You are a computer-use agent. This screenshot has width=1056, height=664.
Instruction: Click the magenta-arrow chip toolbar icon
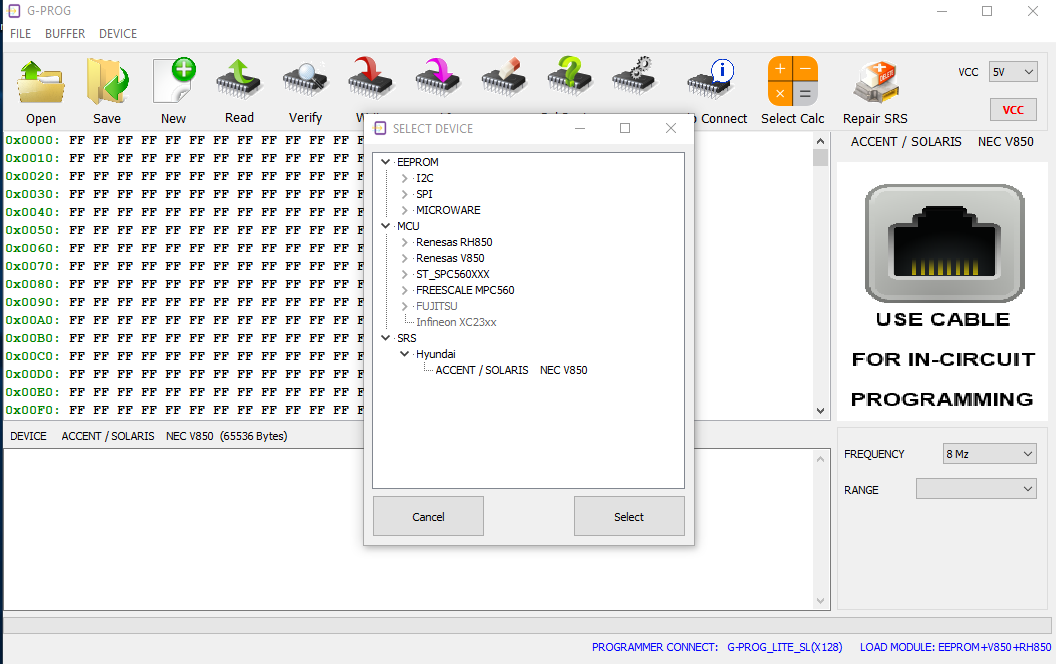click(437, 78)
